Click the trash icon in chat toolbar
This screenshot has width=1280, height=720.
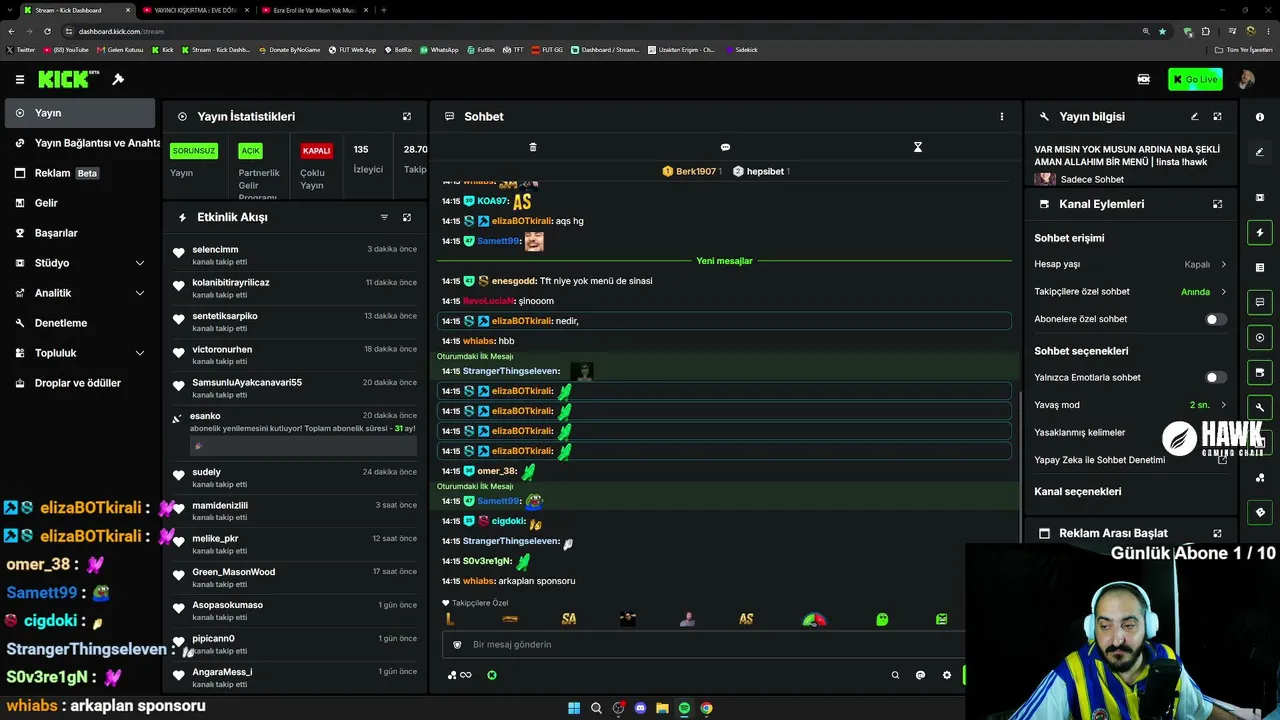click(533, 147)
